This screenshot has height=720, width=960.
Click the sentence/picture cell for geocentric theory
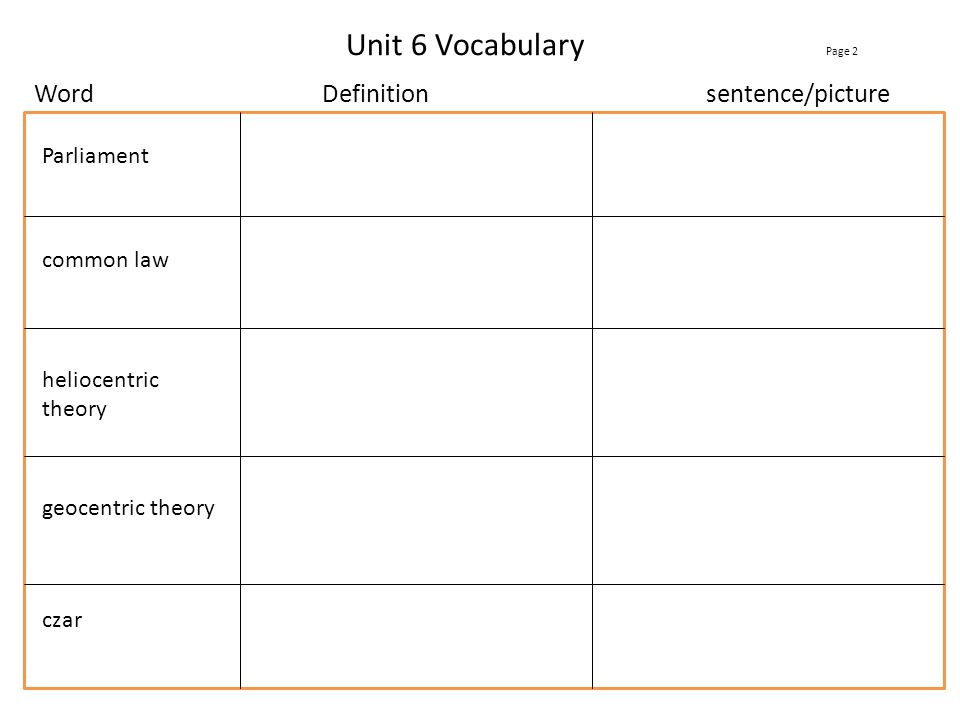(x=768, y=520)
